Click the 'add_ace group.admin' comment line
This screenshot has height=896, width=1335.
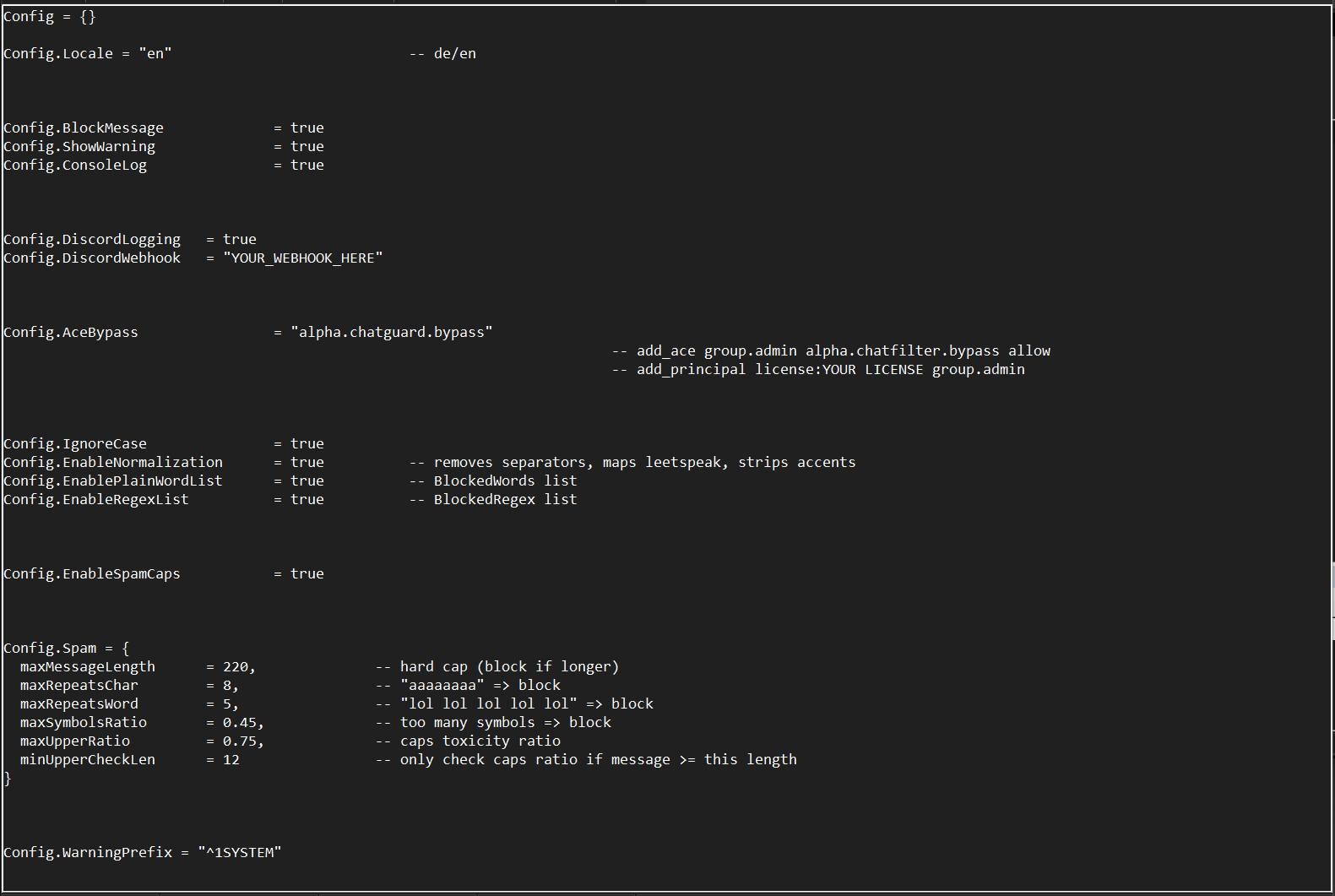[x=831, y=350]
